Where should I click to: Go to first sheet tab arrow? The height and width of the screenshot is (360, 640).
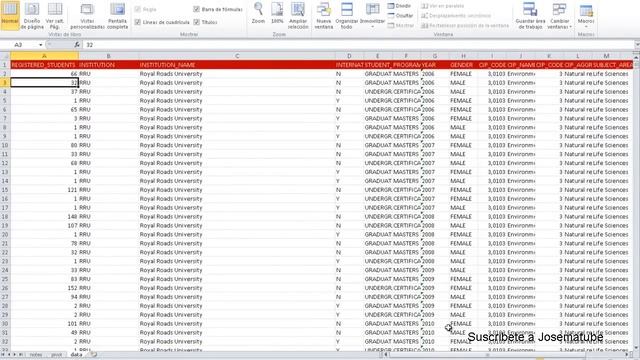tap(4, 355)
